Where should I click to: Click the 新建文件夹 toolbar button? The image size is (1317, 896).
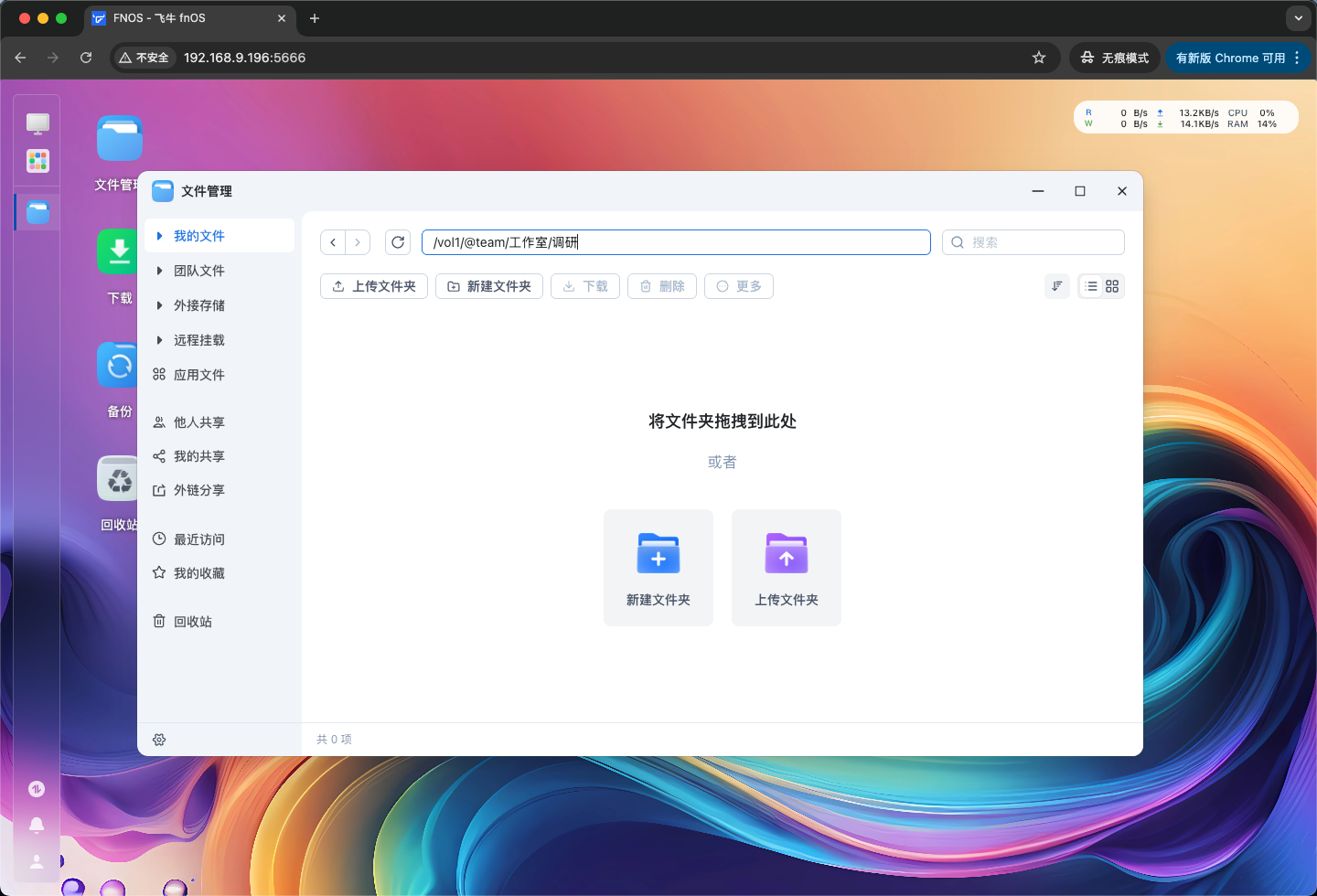[489, 286]
